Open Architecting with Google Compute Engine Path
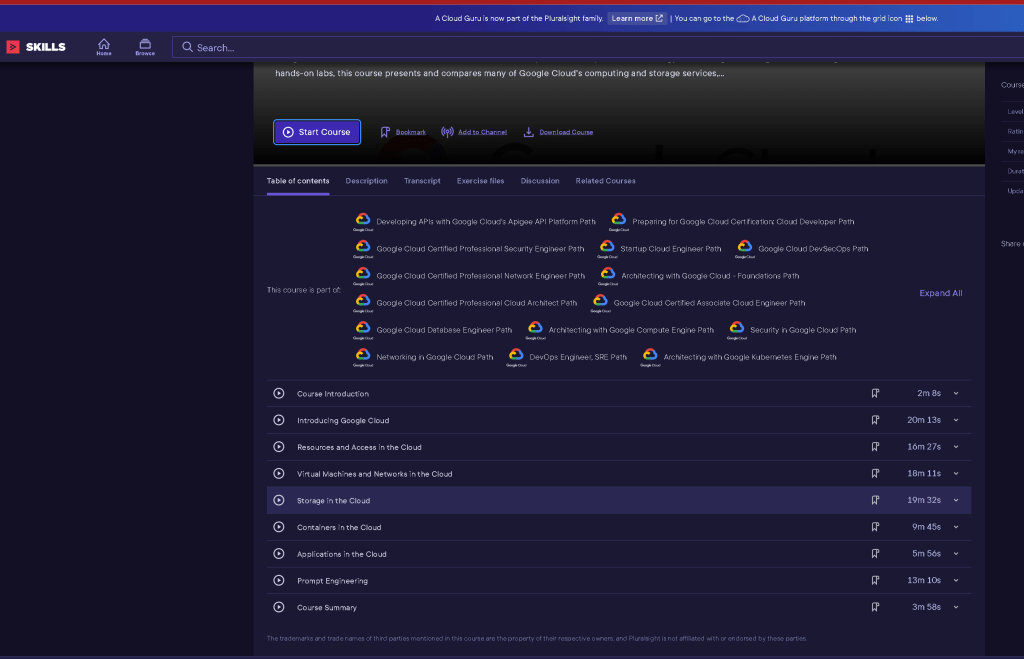1024x659 pixels. coord(620,330)
